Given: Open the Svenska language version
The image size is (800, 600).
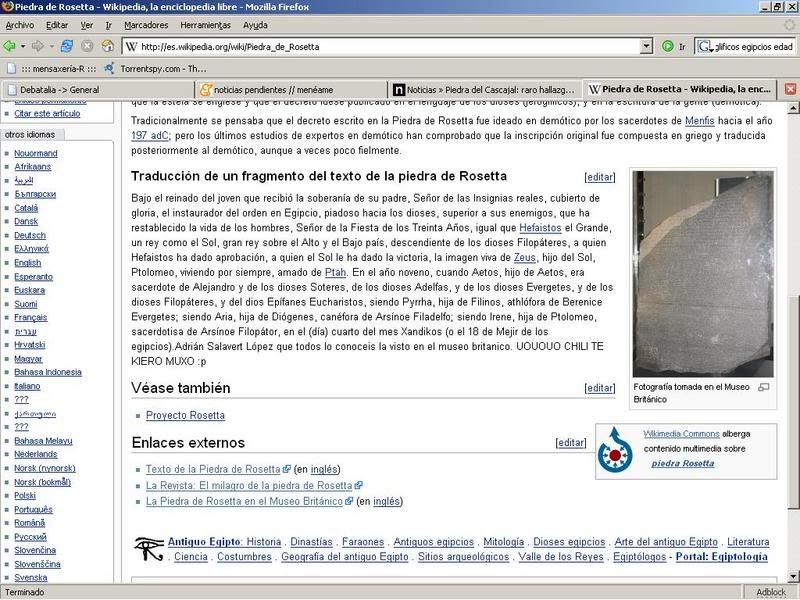Looking at the screenshot, I should 31,578.
